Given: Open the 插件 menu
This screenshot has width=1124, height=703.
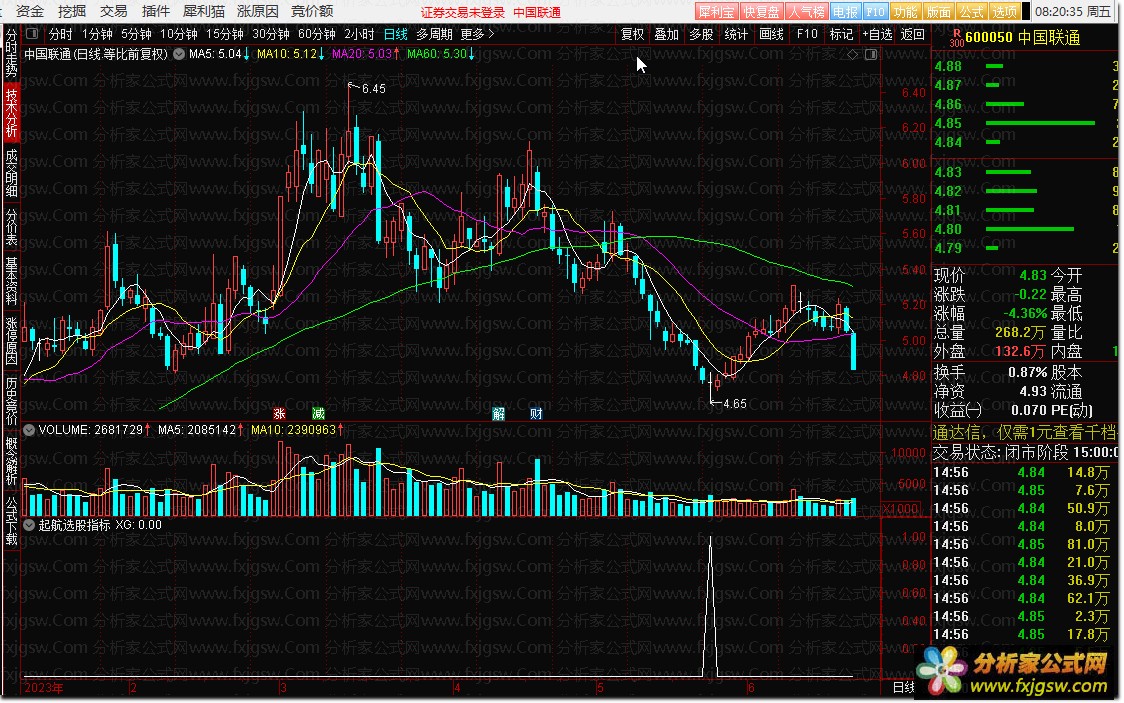Looking at the screenshot, I should pyautogui.click(x=156, y=11).
